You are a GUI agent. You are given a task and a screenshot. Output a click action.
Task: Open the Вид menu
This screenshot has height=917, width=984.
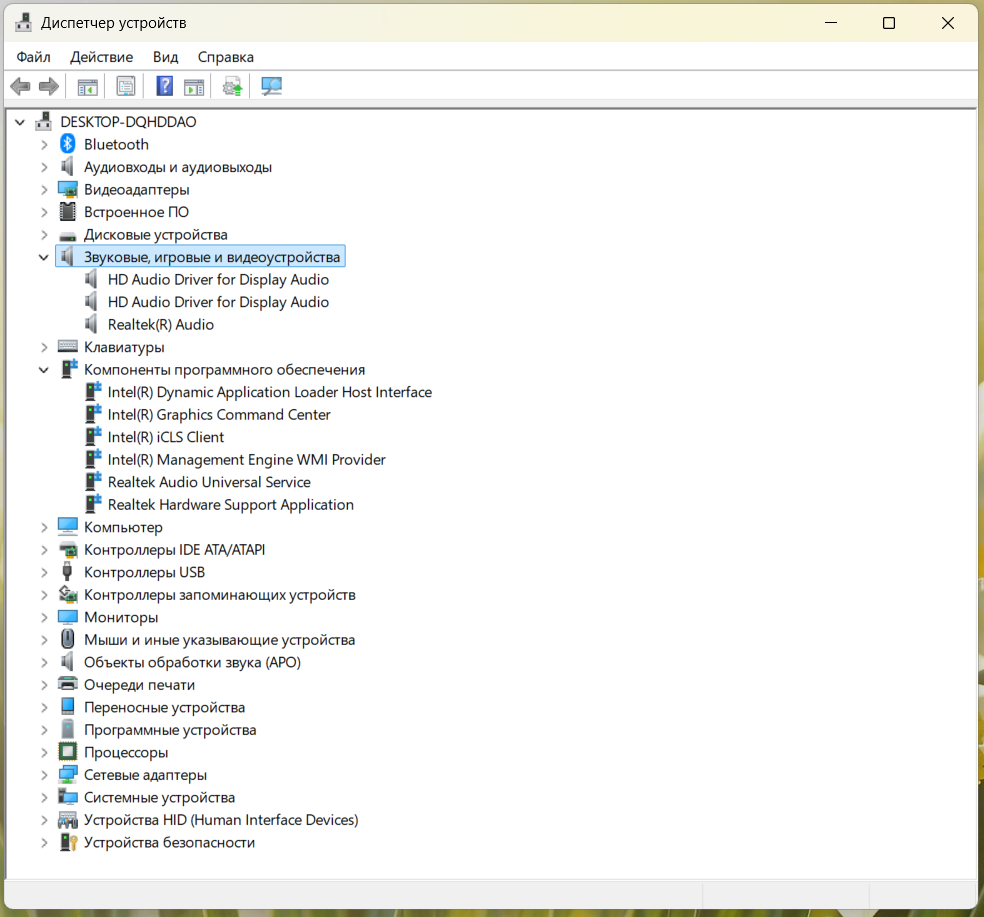(166, 57)
